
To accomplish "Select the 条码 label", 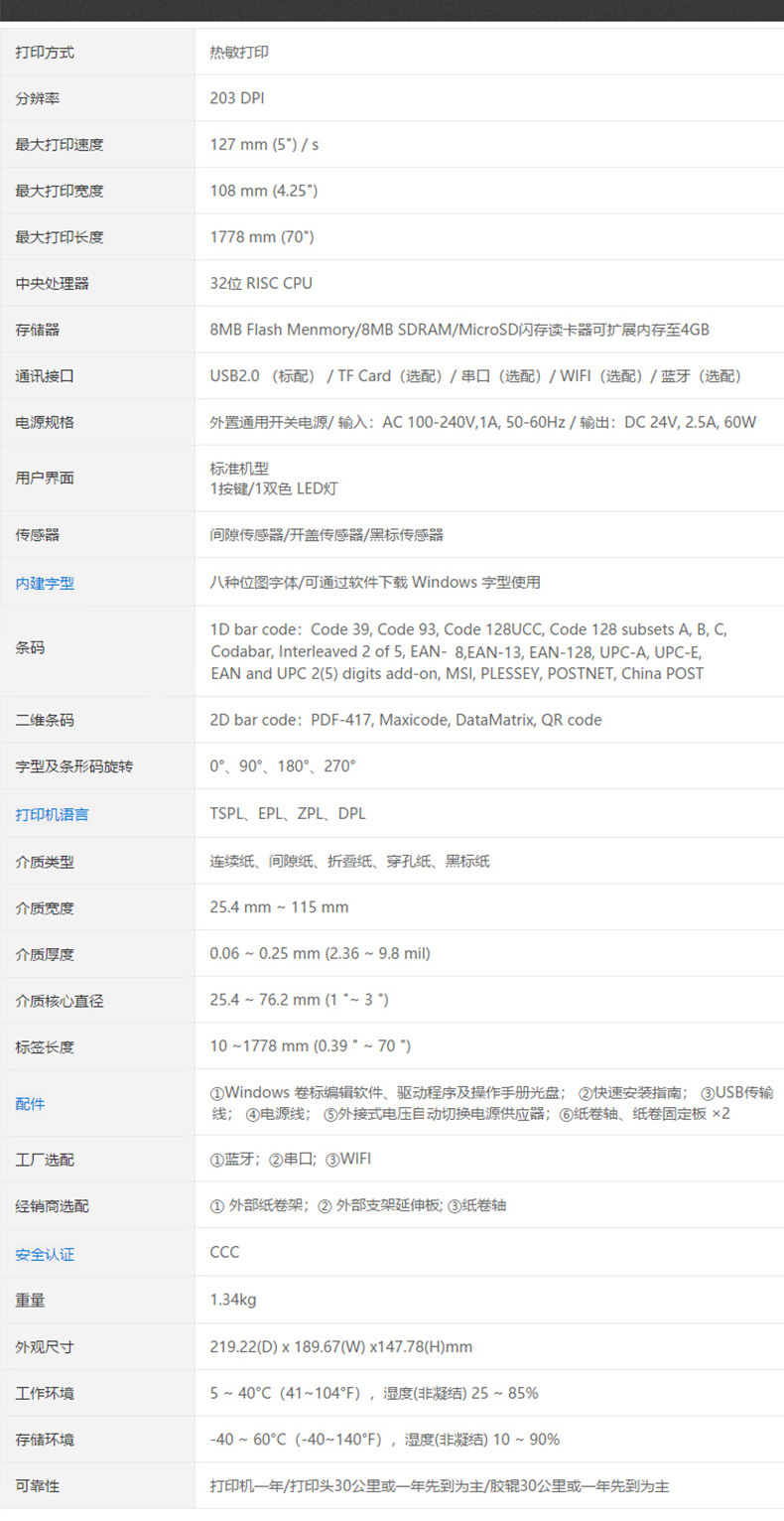I will click(30, 648).
